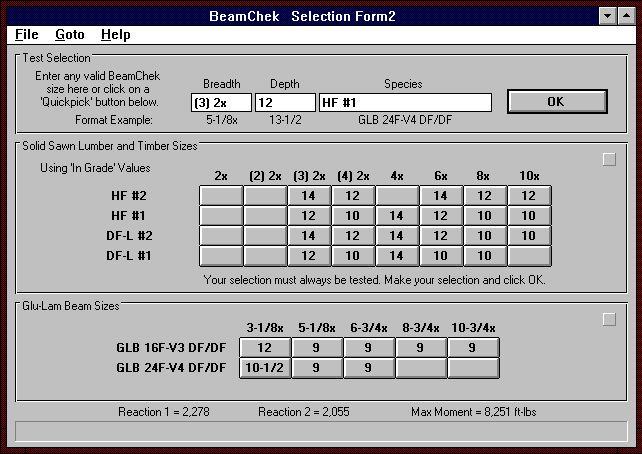642x454 pixels.
Task: Select the empty HF #2 2x quickpick button
Action: (x=221, y=195)
